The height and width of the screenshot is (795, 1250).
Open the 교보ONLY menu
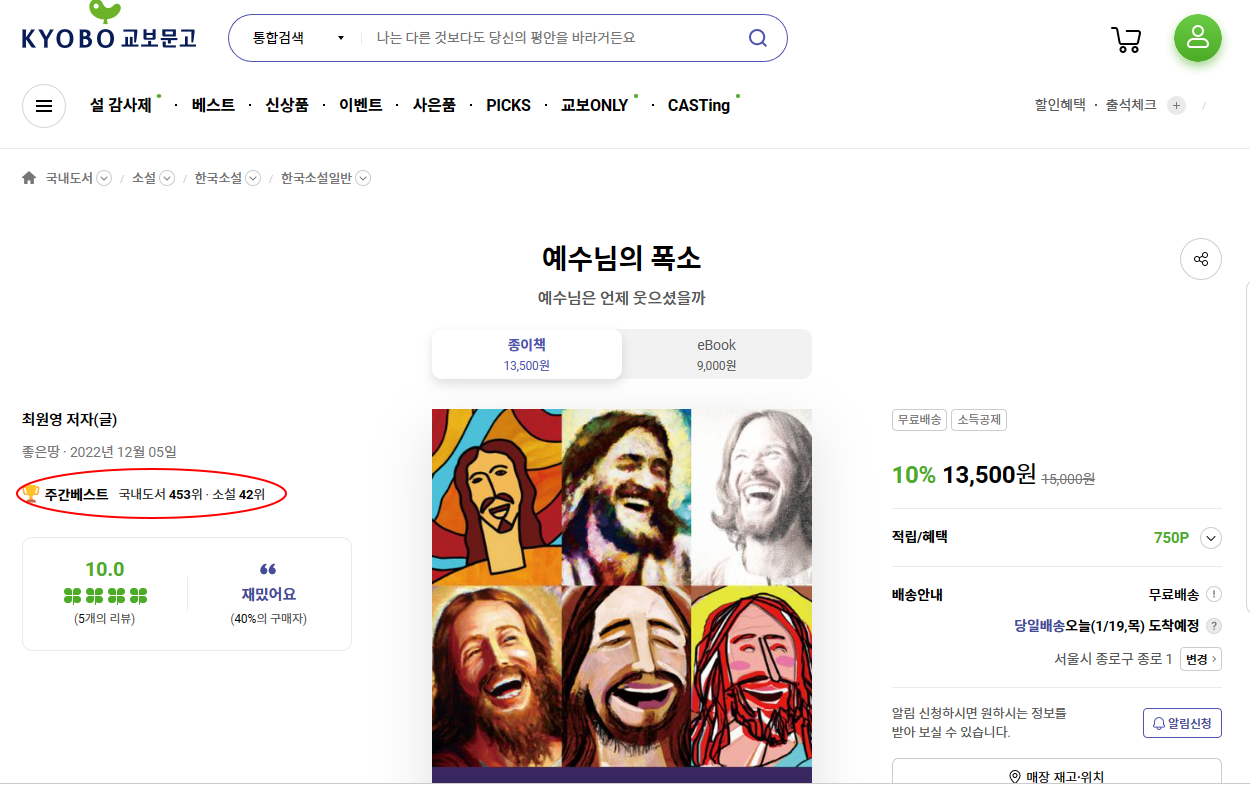(x=595, y=105)
